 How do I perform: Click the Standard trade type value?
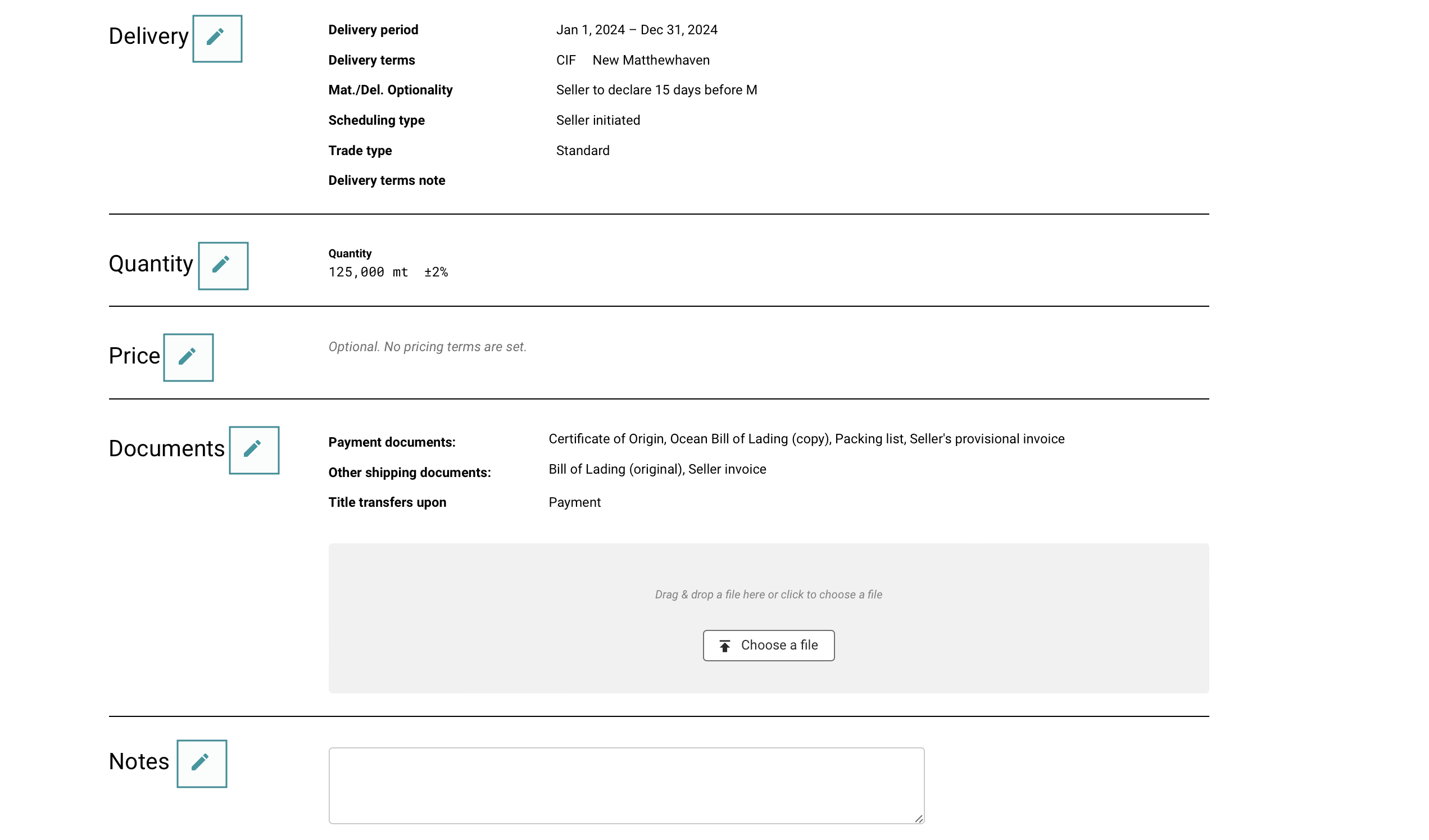(582, 151)
